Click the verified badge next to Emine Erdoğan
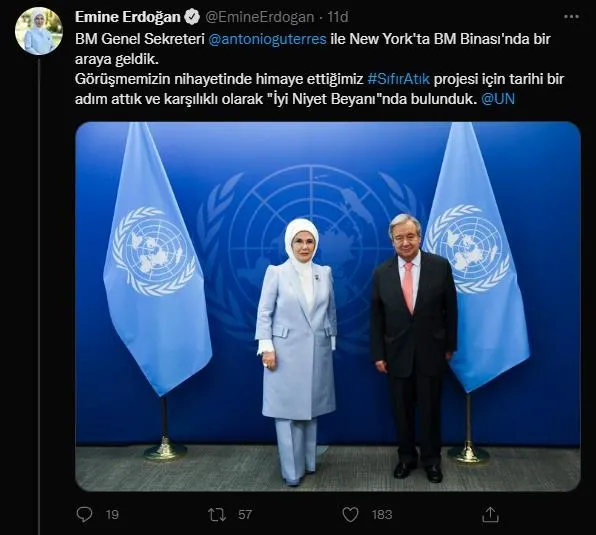Viewport: 596px width, 535px height. pyautogui.click(x=192, y=17)
